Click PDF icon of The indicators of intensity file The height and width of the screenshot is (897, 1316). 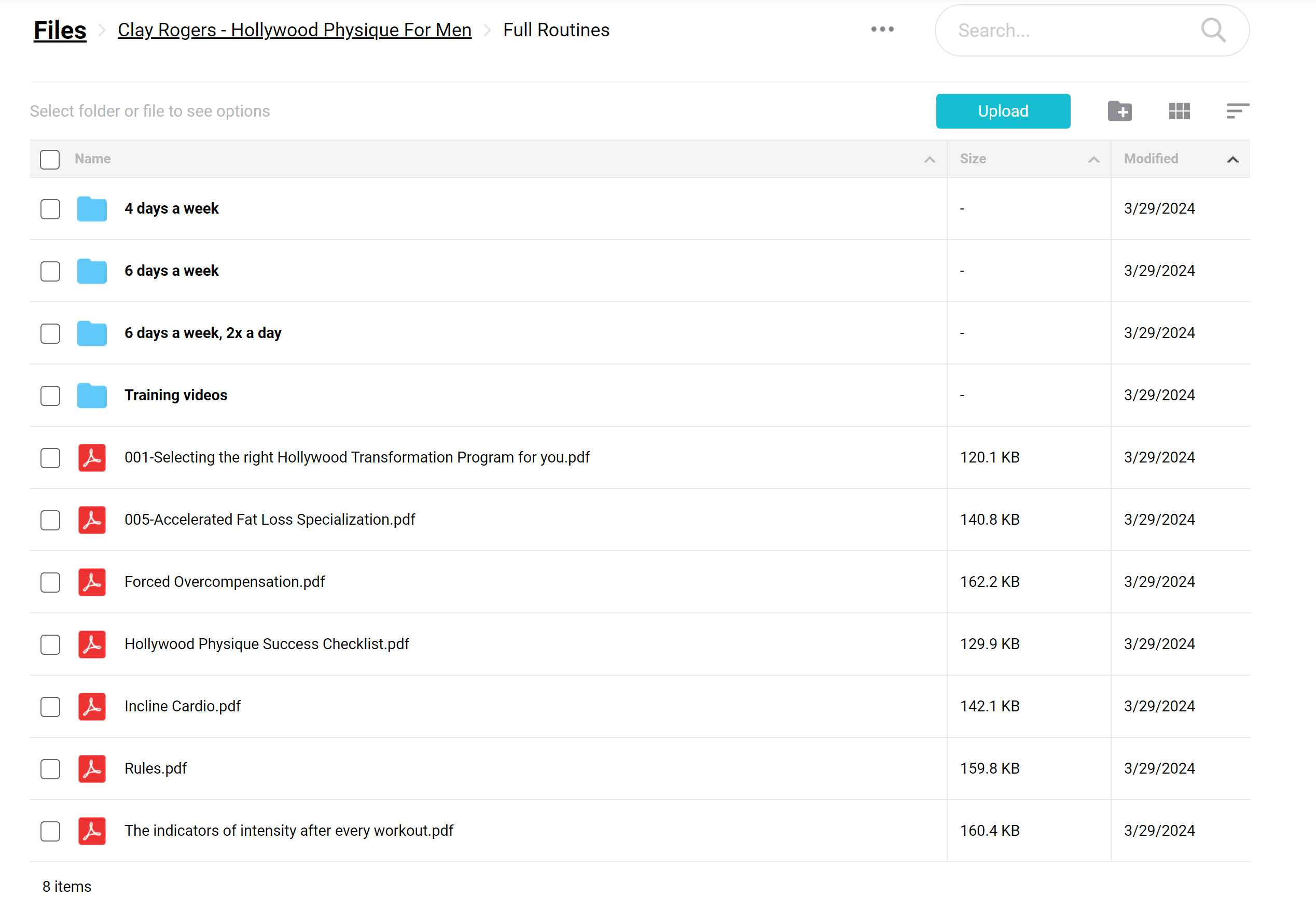pyautogui.click(x=92, y=831)
